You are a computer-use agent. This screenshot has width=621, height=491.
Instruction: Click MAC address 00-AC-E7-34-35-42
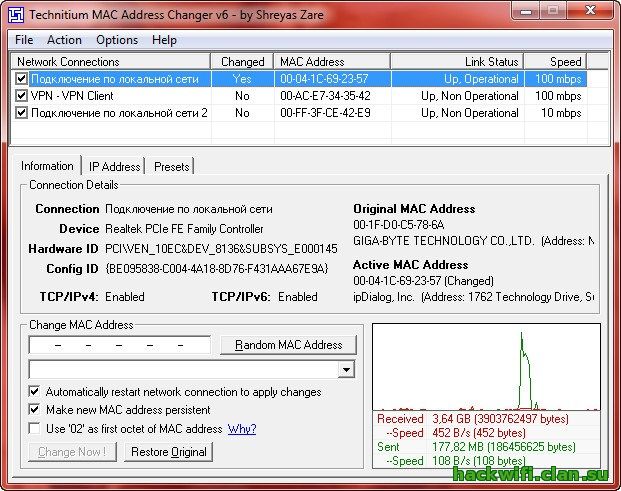click(325, 96)
